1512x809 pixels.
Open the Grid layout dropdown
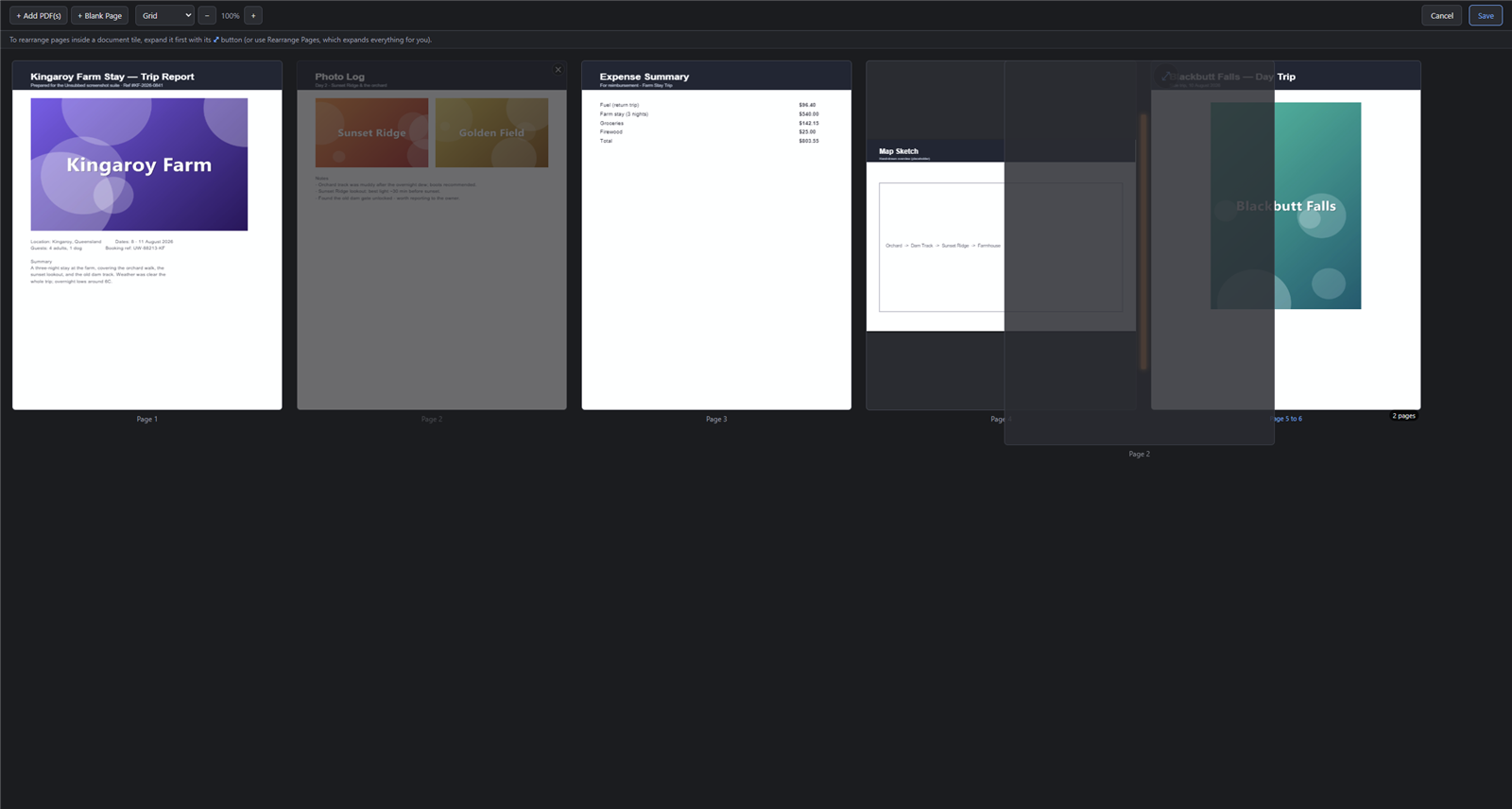(x=164, y=15)
